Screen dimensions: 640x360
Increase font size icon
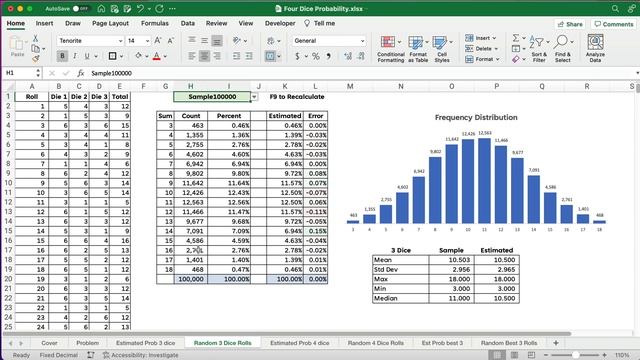click(x=158, y=40)
